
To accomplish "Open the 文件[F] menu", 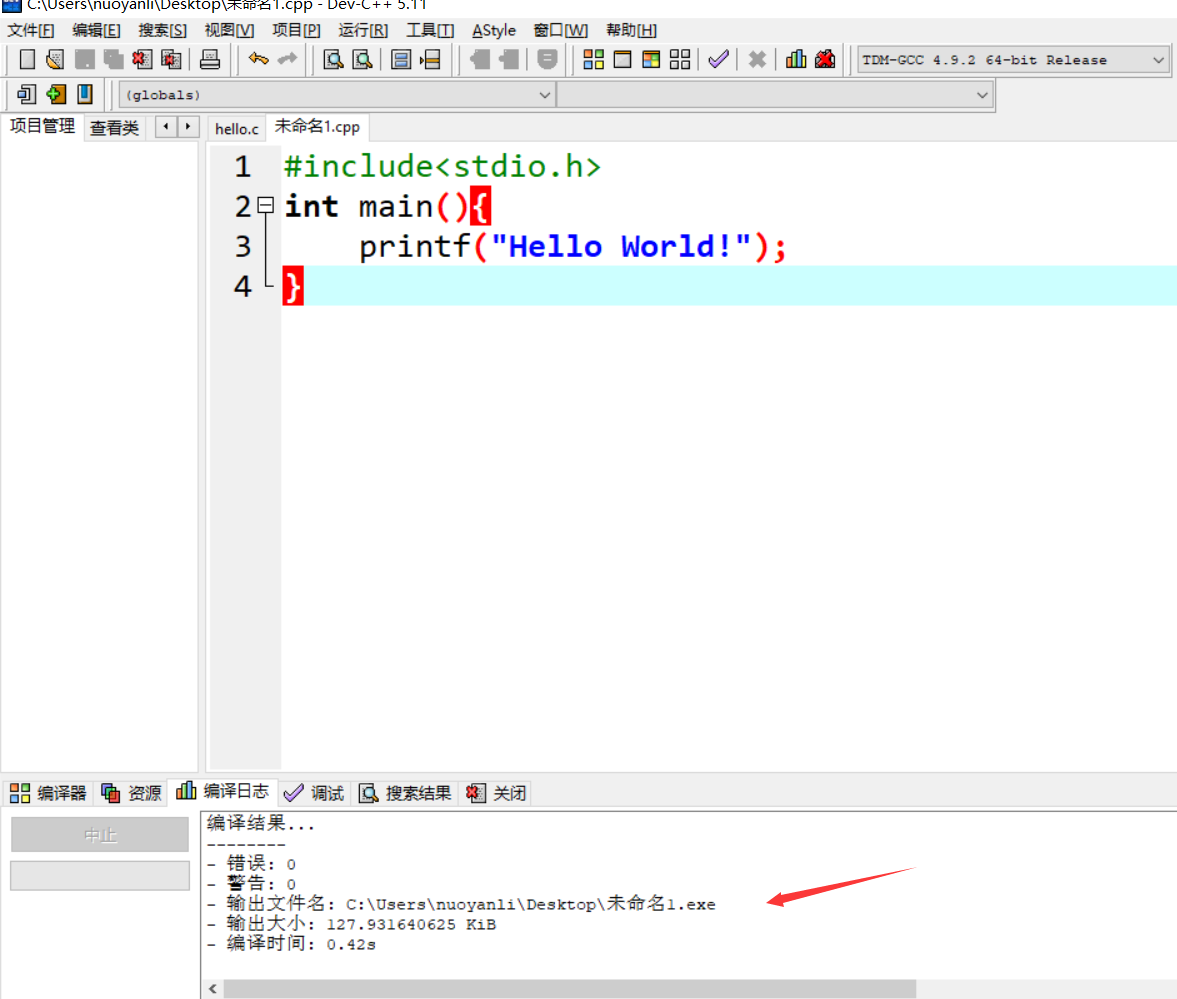I will coord(31,30).
